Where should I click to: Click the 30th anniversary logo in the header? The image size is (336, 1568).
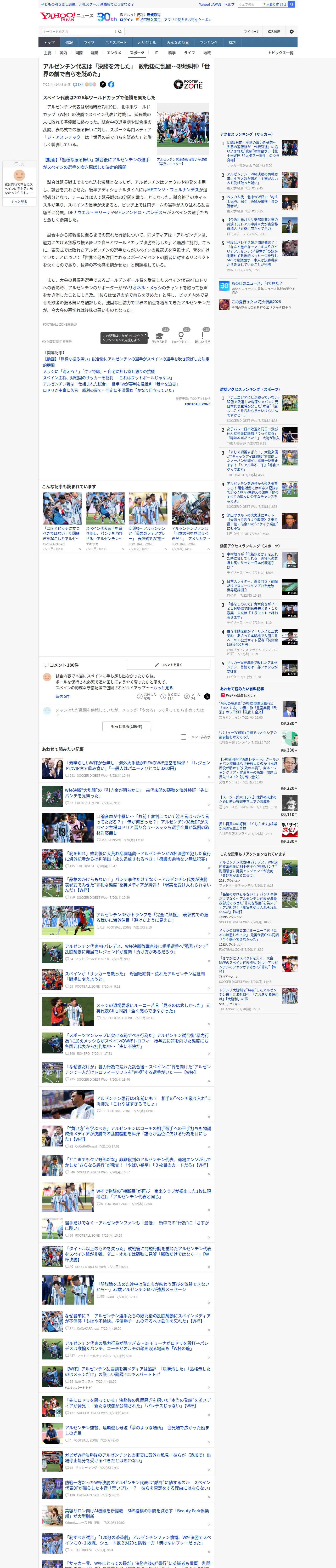107,16
